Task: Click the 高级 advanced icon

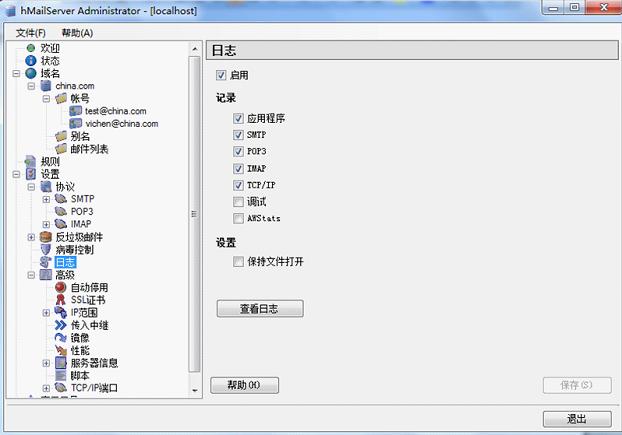Action: [x=46, y=275]
